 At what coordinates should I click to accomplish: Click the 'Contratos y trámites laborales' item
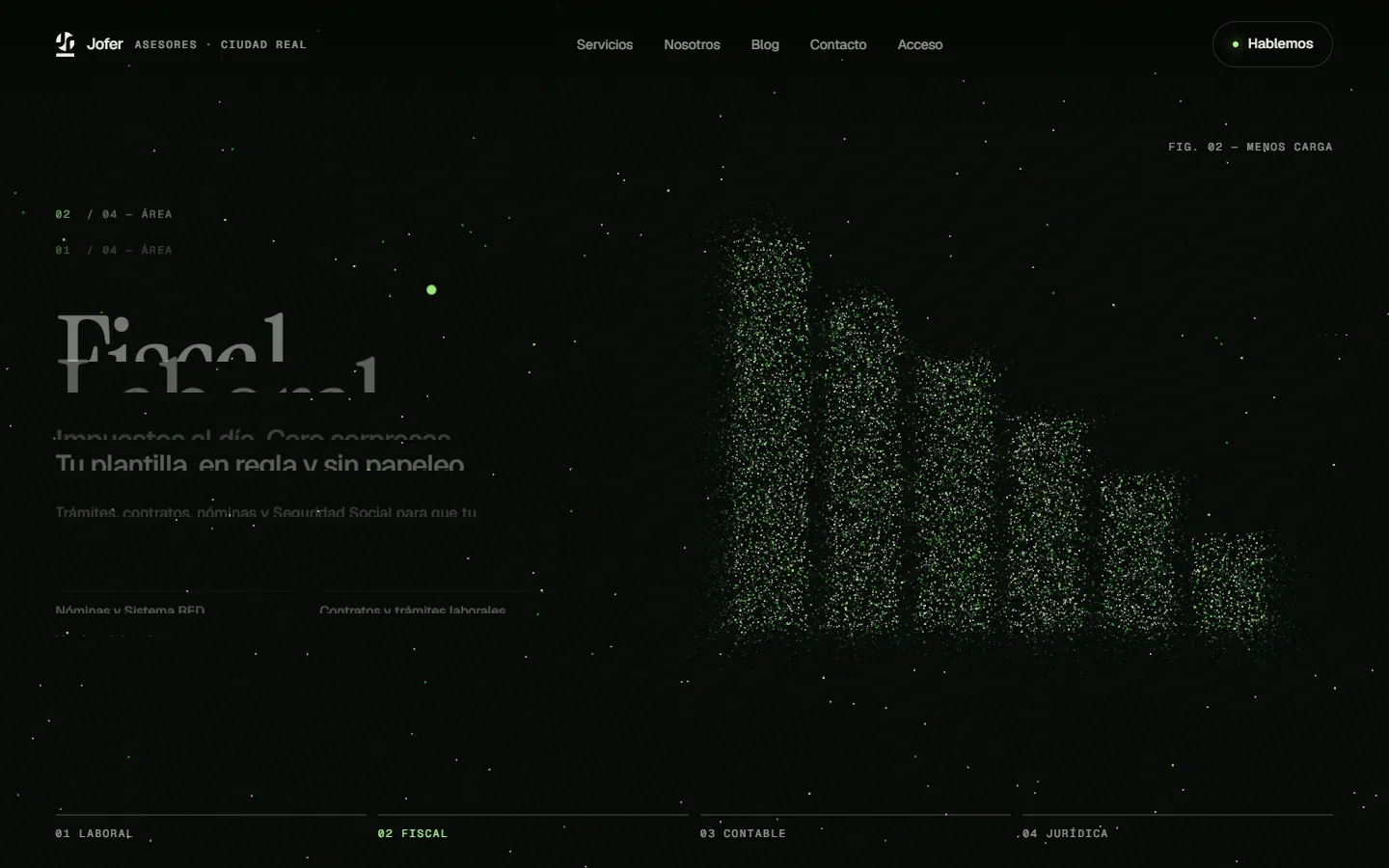coord(413,610)
